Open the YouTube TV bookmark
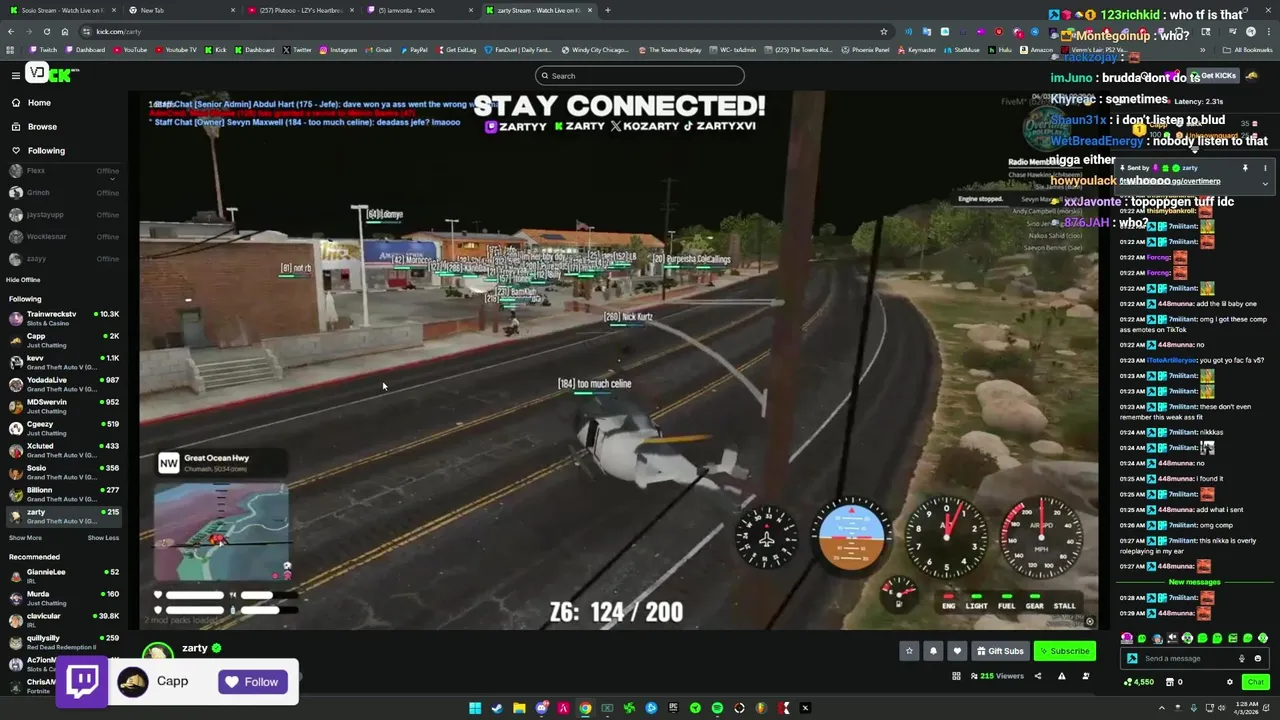This screenshot has width=1280, height=720. click(x=176, y=50)
